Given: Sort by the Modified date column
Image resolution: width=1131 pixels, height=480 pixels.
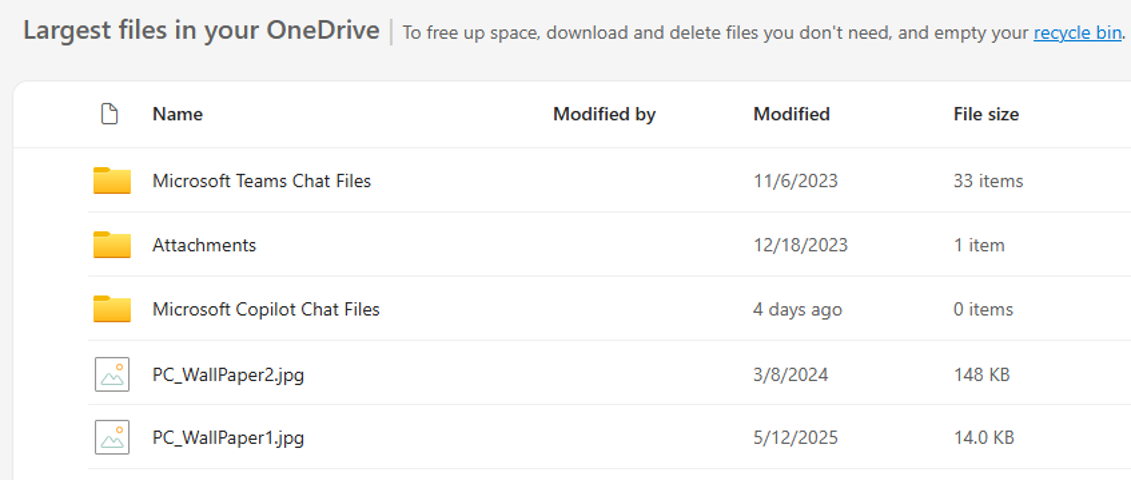Looking at the screenshot, I should click(791, 114).
